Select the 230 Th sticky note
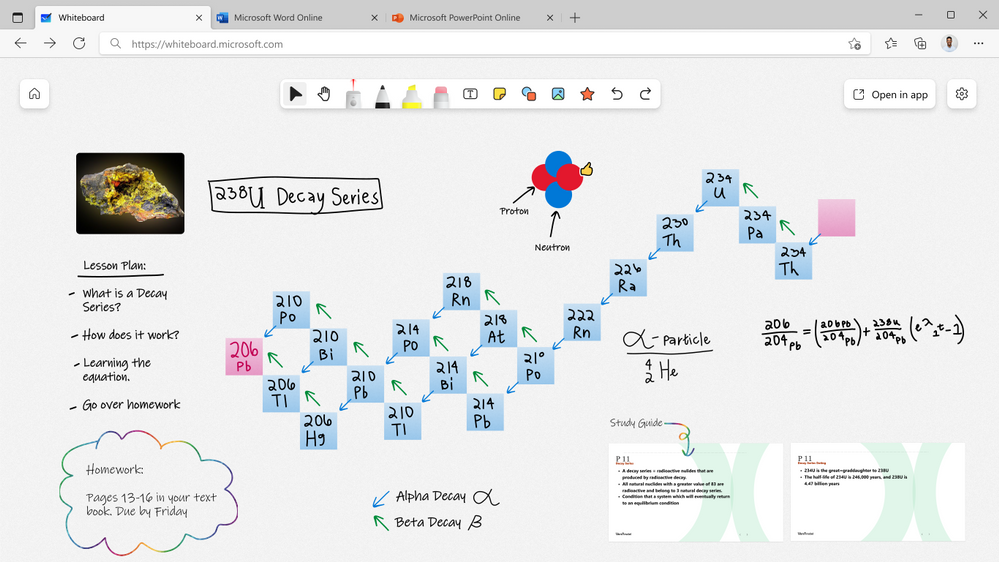This screenshot has height=562, width=999. (x=675, y=233)
